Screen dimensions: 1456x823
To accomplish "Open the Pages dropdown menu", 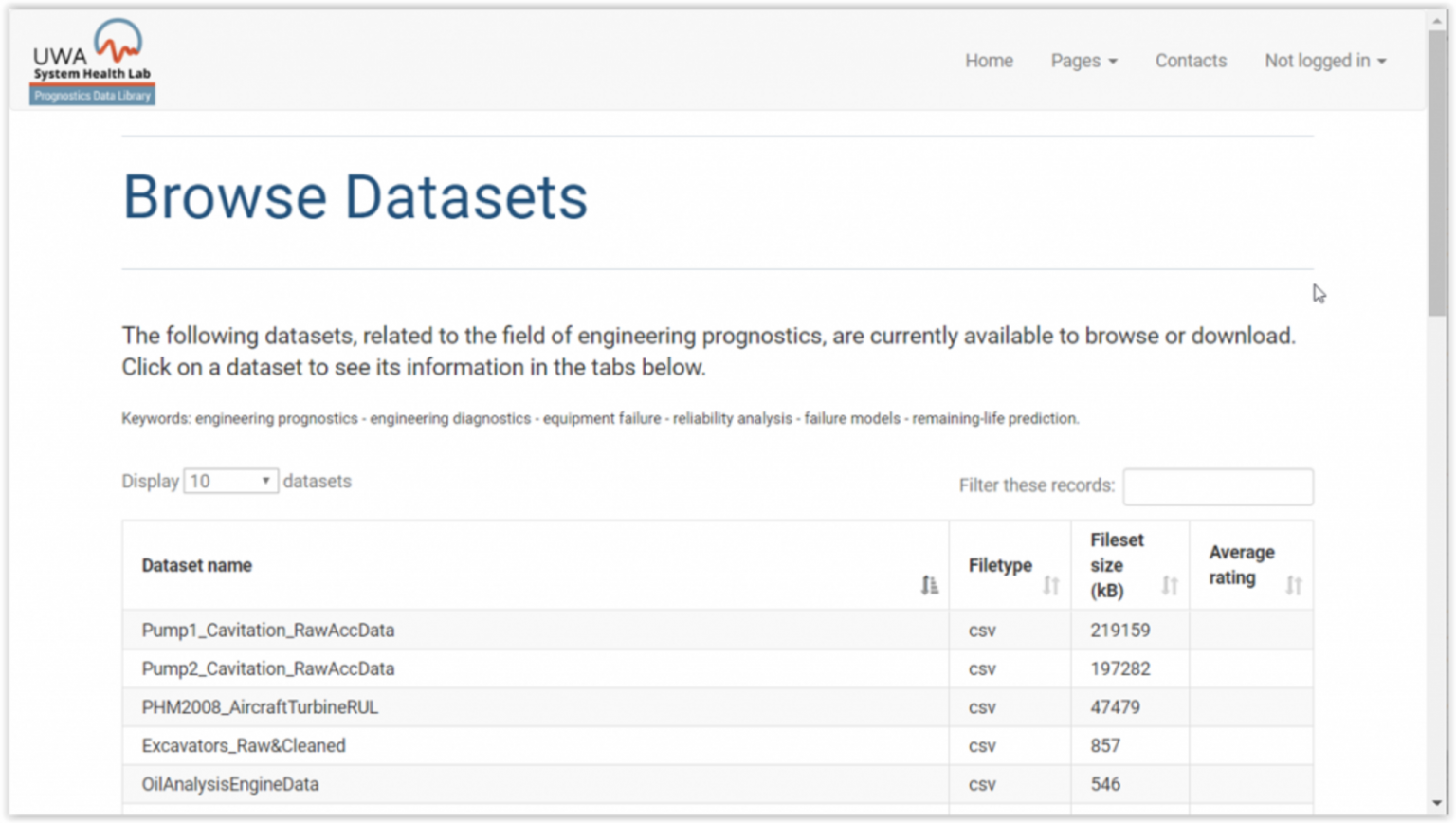I will tap(1083, 60).
